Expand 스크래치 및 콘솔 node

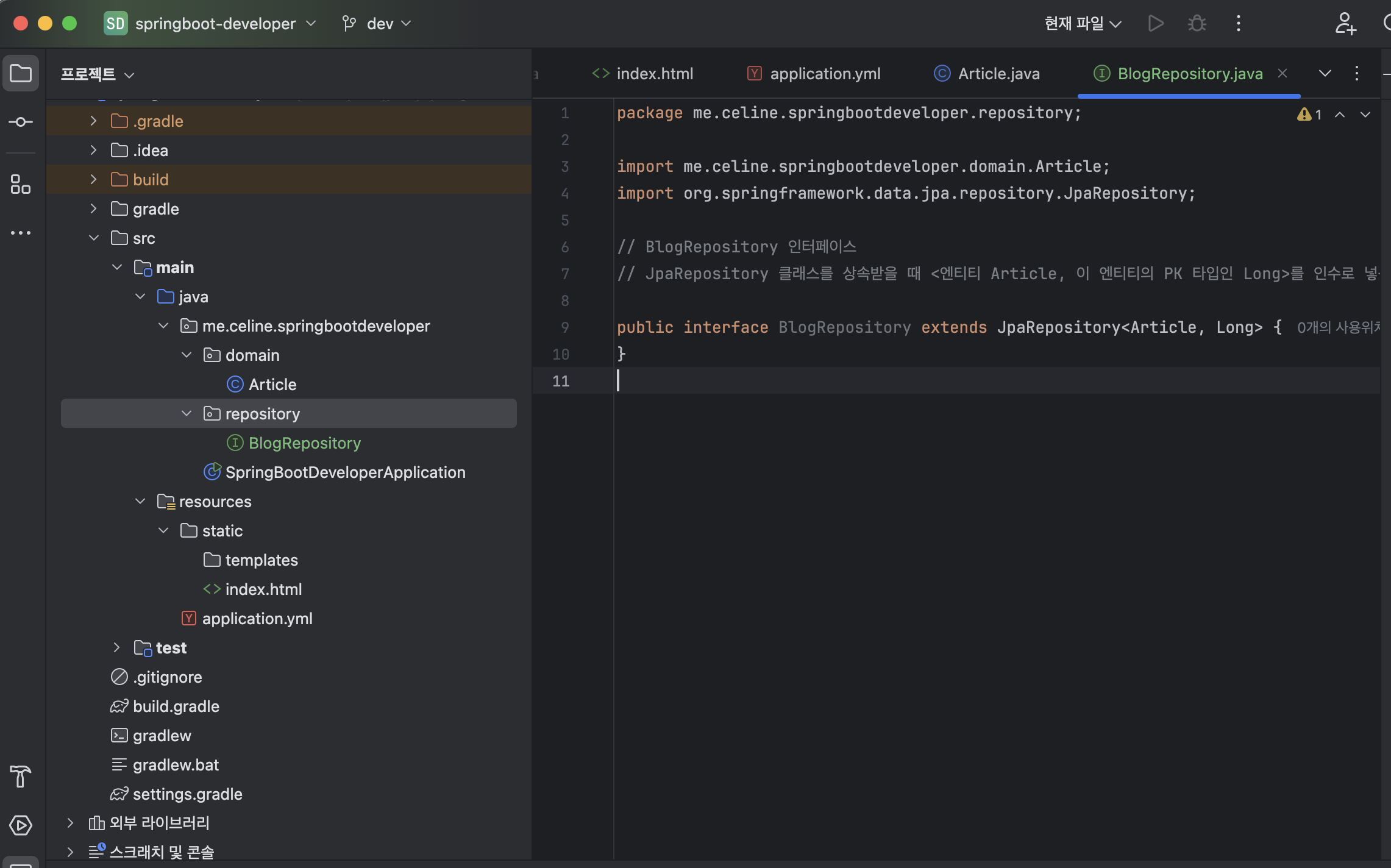point(70,852)
